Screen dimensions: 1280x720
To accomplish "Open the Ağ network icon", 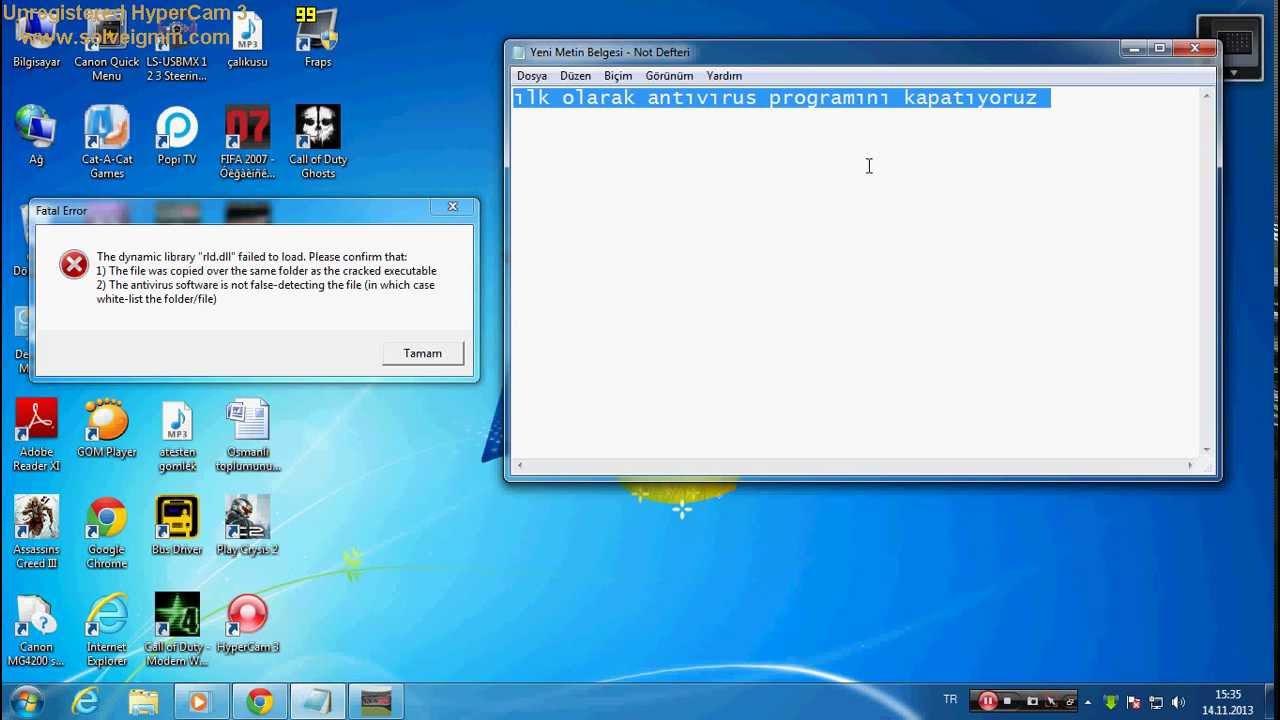I will pyautogui.click(x=36, y=136).
